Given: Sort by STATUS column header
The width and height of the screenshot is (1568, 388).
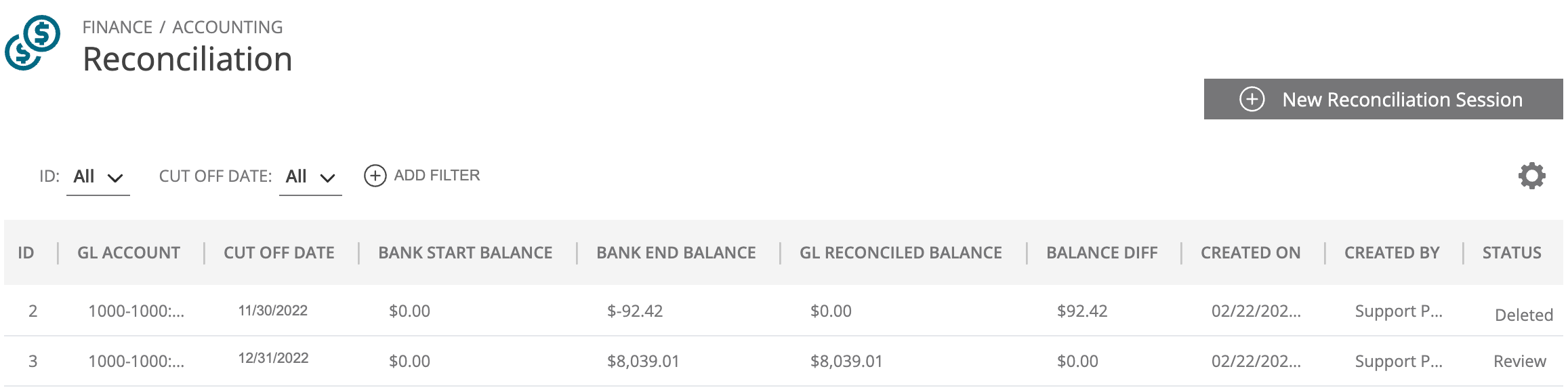Looking at the screenshot, I should pyautogui.click(x=1512, y=252).
